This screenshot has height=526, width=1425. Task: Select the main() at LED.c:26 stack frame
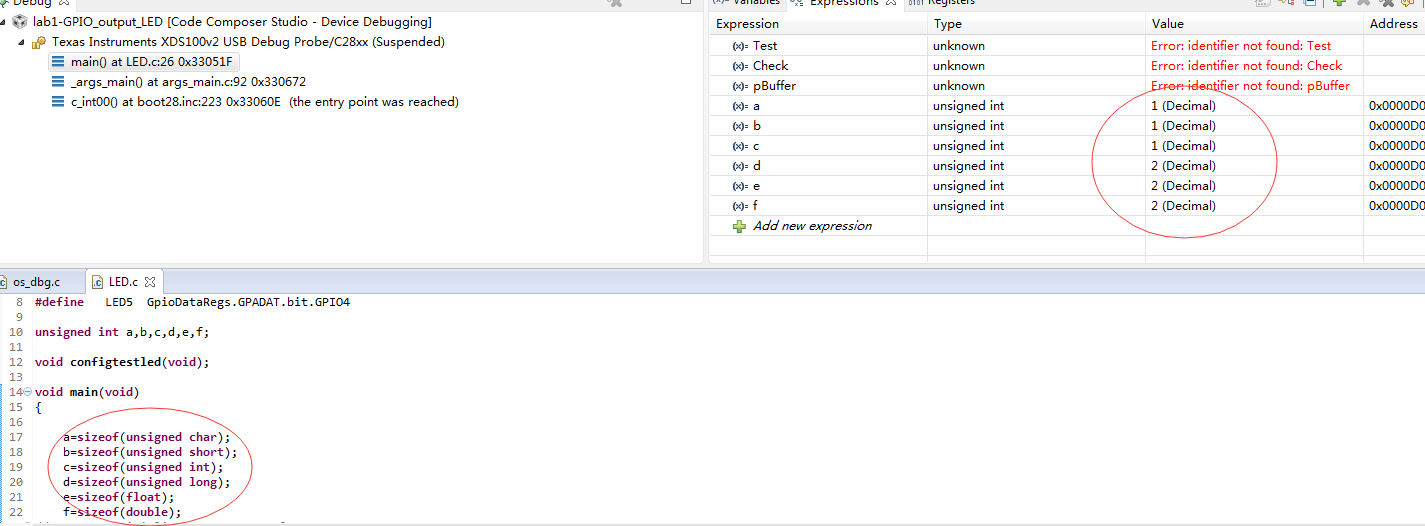(x=151, y=62)
